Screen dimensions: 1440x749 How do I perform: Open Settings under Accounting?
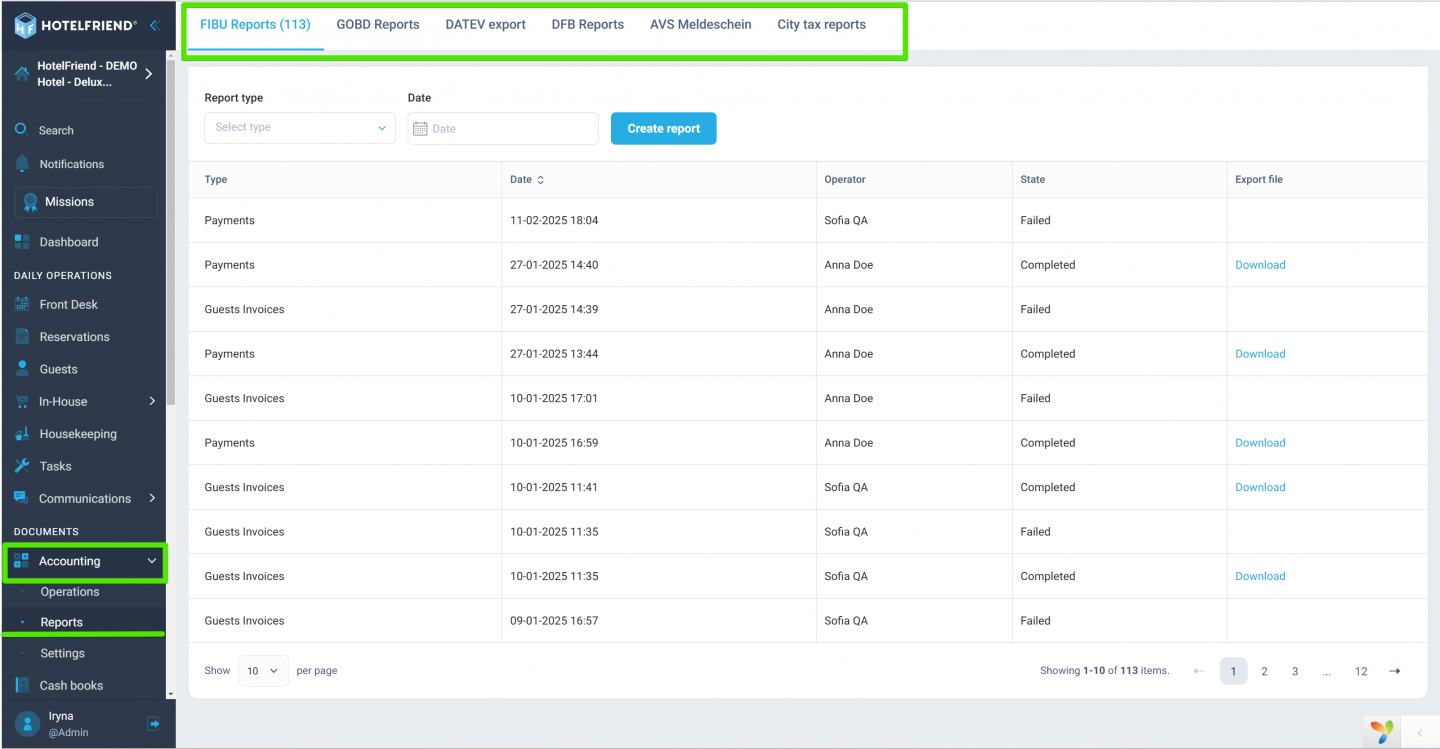[63, 653]
